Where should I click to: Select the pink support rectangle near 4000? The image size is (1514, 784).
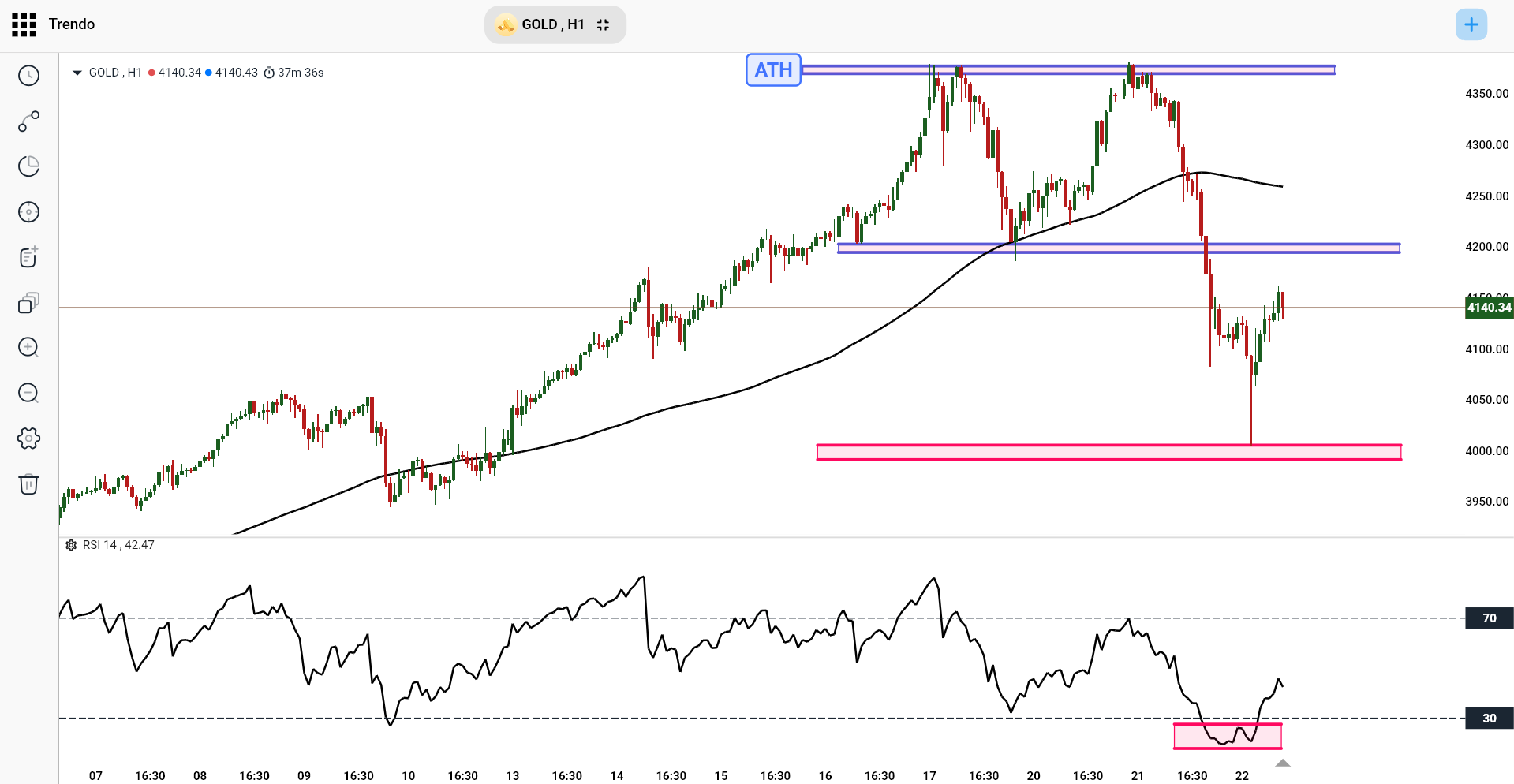(1108, 453)
